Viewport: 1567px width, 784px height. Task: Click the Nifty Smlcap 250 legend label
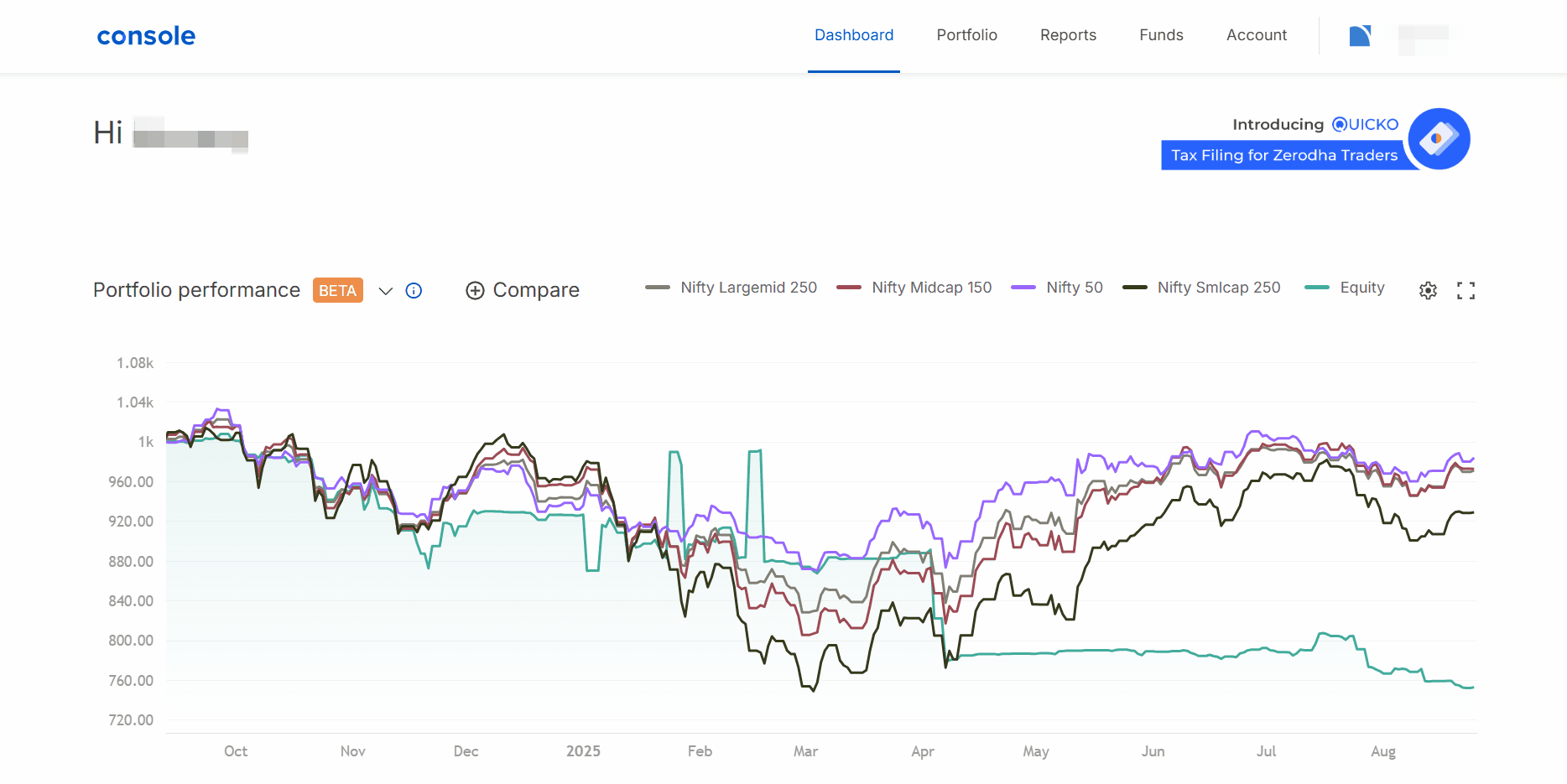coord(1219,288)
